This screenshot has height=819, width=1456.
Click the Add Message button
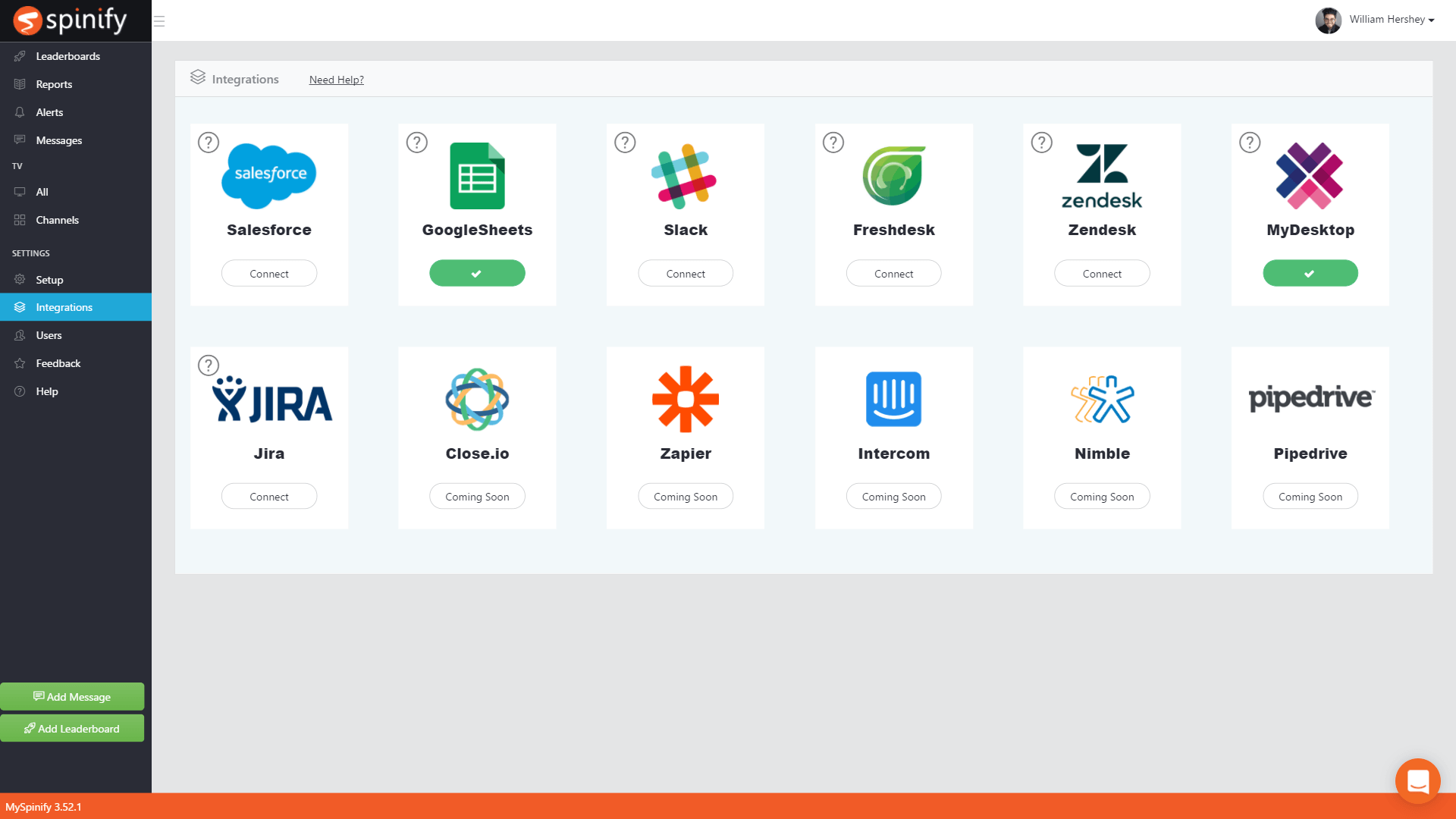(72, 696)
